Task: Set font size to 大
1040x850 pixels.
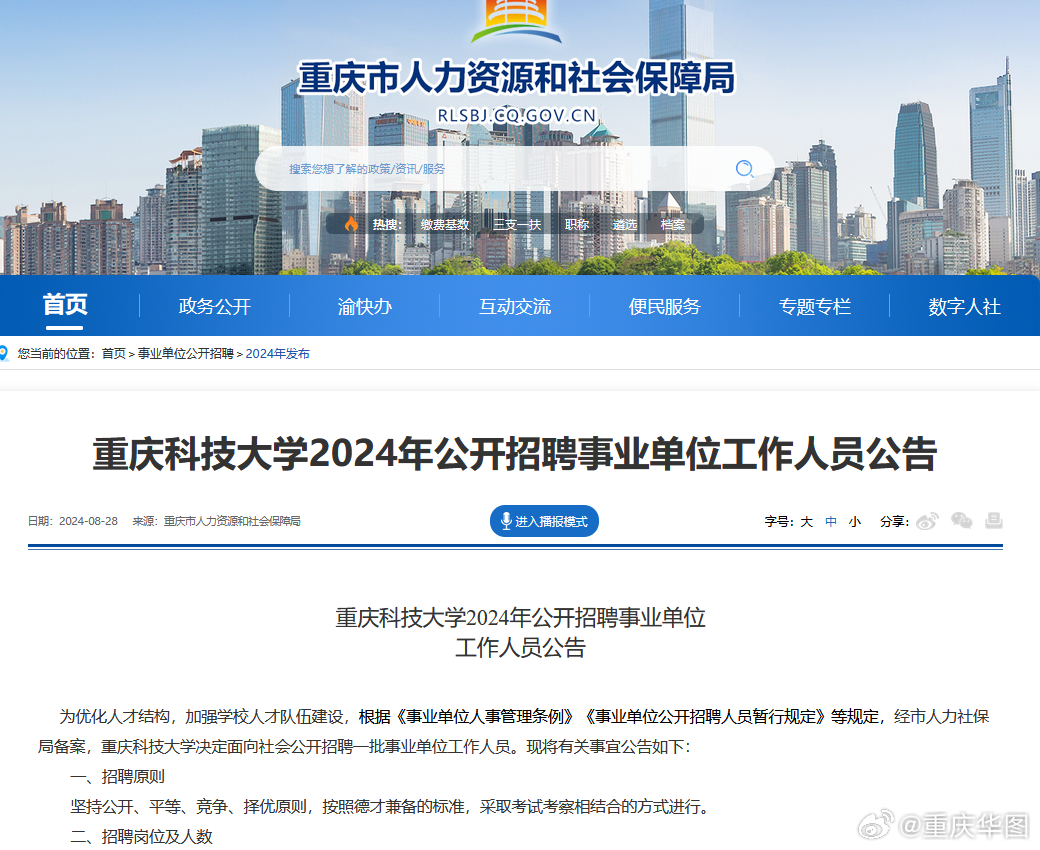Action: point(807,522)
